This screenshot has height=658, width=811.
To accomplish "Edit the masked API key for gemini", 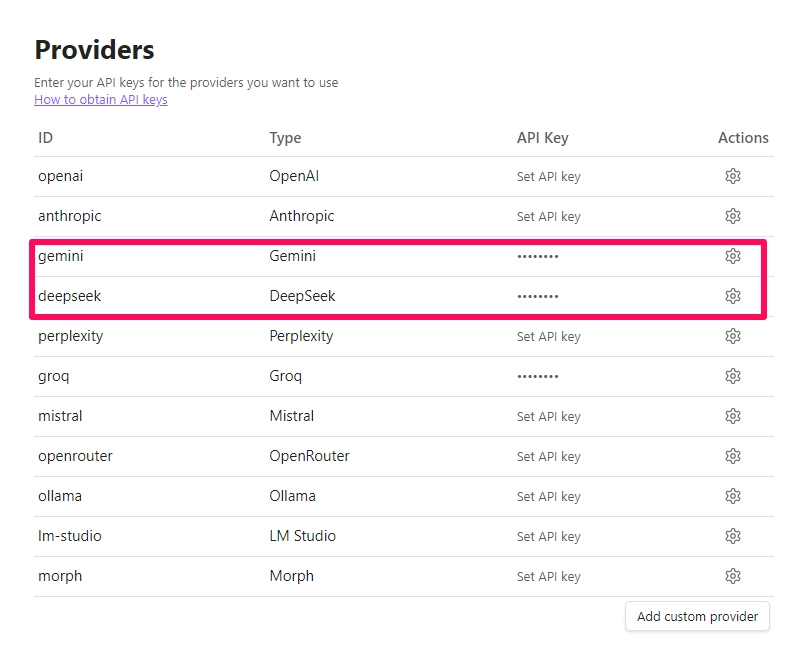I will [538, 257].
